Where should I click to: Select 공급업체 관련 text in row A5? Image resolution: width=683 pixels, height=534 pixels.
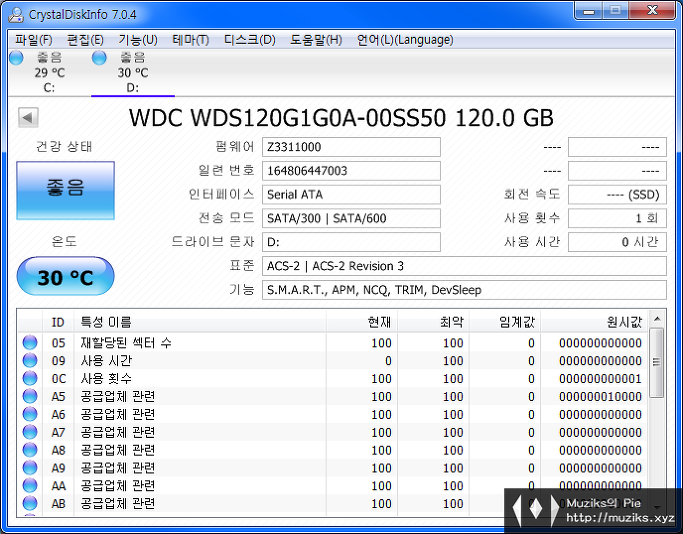118,396
